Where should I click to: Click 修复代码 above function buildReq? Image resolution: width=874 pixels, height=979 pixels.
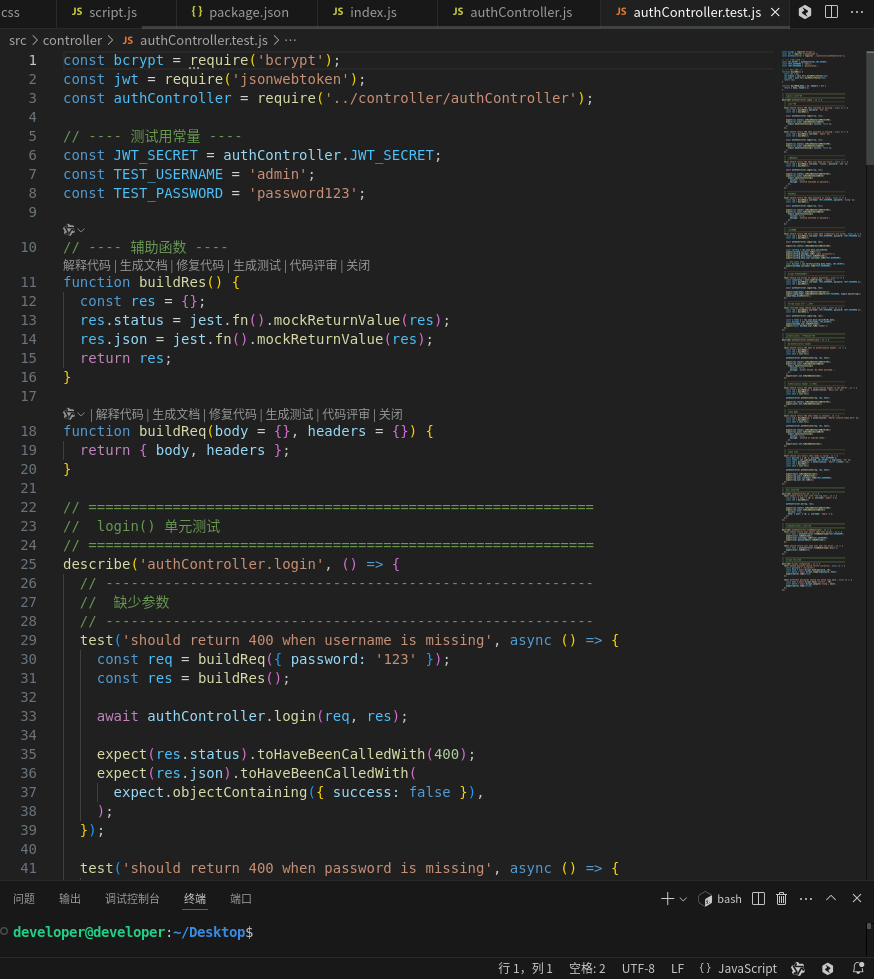pos(232,414)
